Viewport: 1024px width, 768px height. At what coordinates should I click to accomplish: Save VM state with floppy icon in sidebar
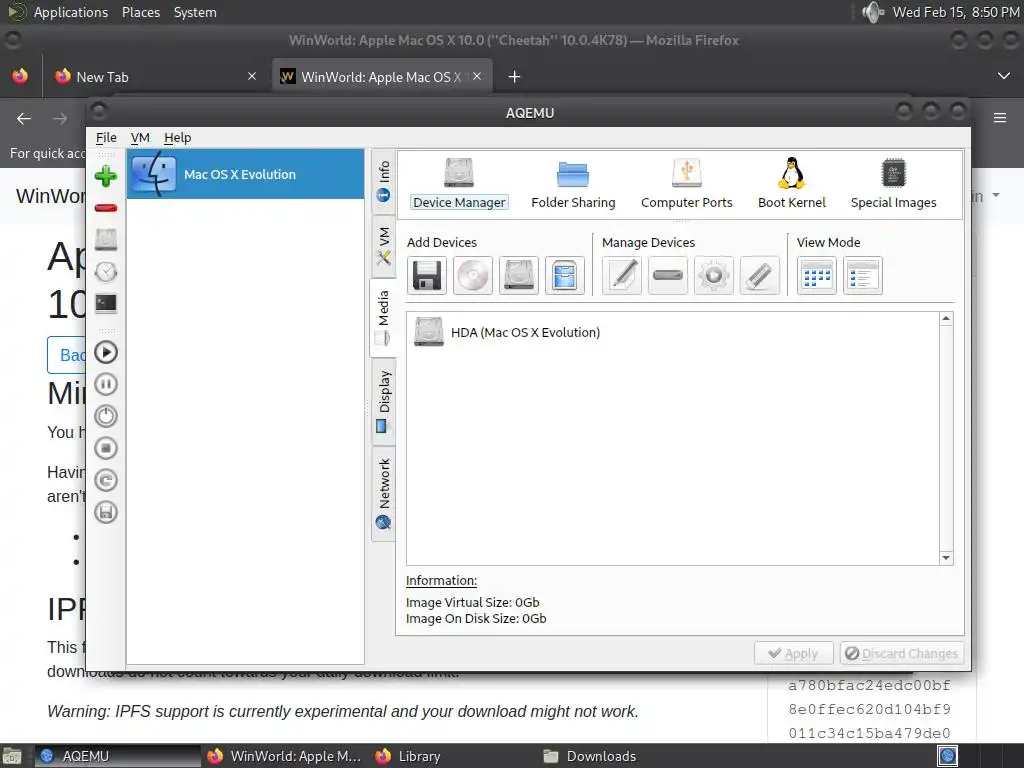click(x=106, y=512)
